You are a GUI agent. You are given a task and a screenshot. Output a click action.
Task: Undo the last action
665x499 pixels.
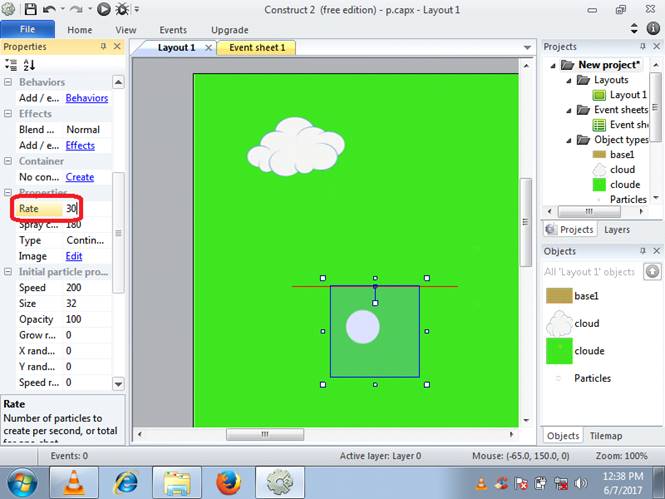49,9
